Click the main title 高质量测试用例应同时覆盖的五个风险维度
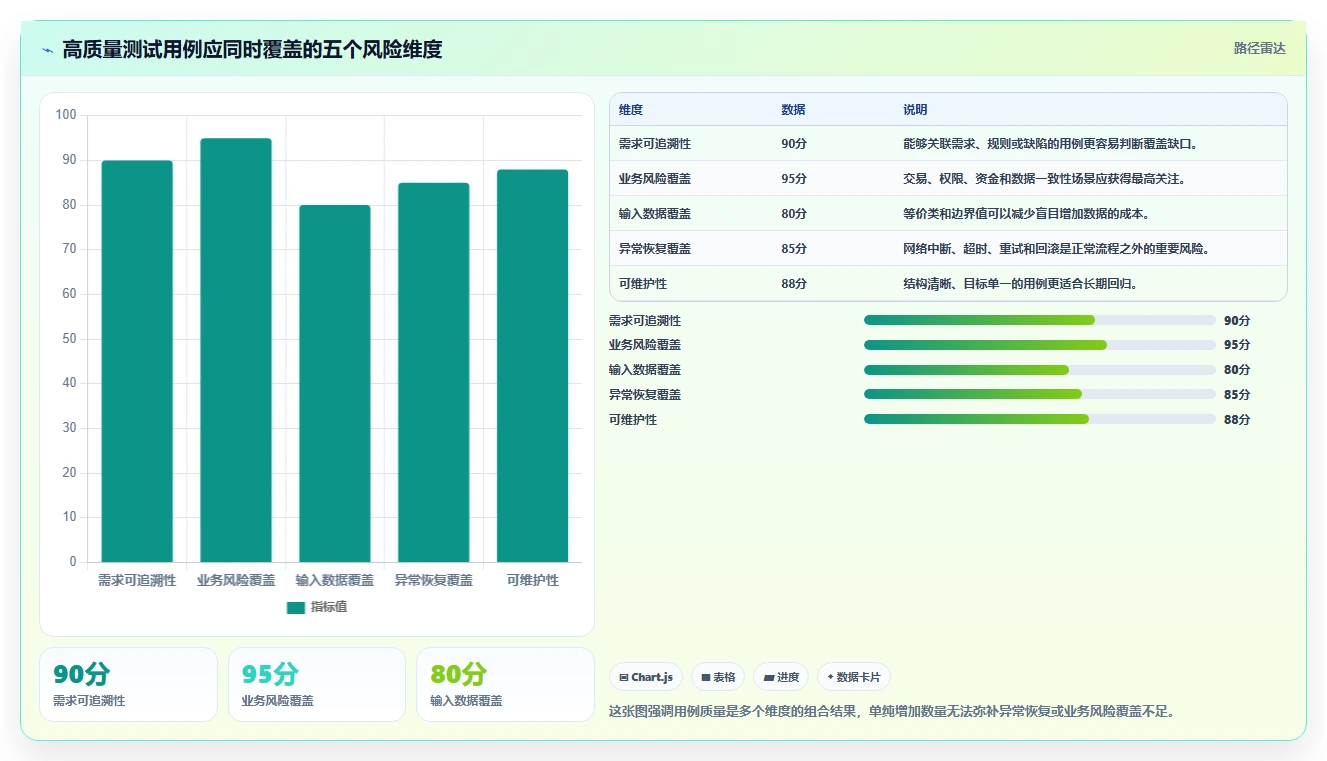The height and width of the screenshot is (761, 1327). click(x=252, y=50)
